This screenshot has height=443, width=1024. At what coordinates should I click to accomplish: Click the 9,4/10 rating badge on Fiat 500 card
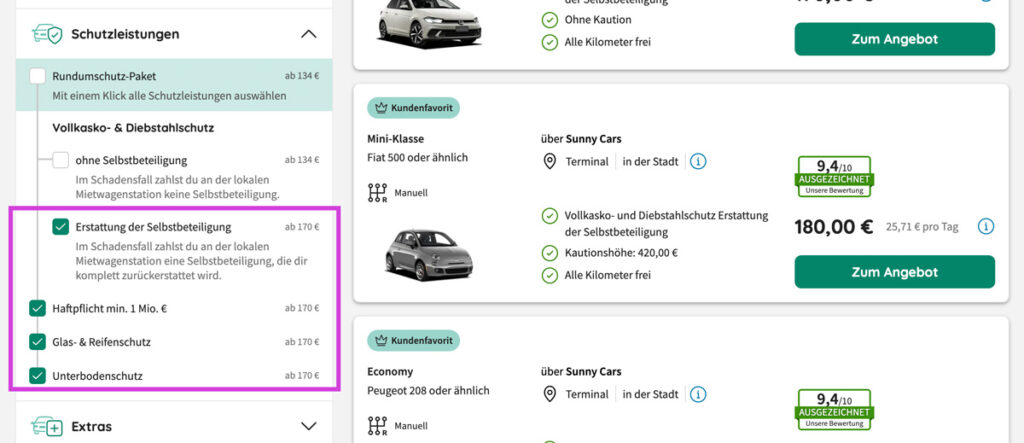click(834, 176)
